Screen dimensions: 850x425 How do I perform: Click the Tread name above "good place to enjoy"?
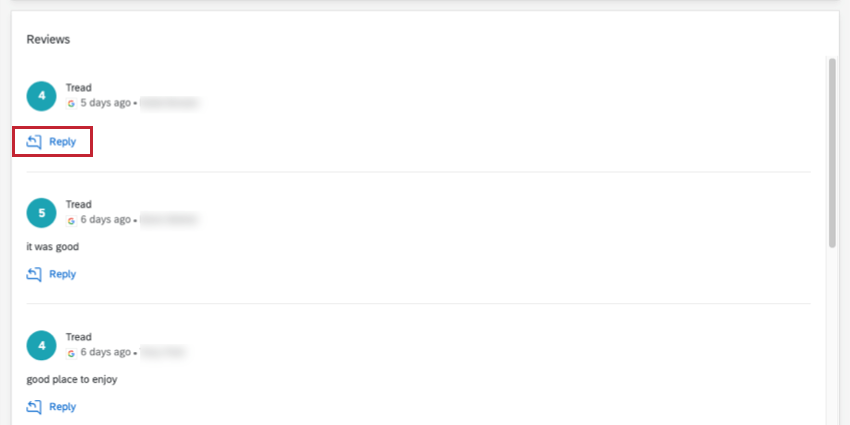coord(79,337)
